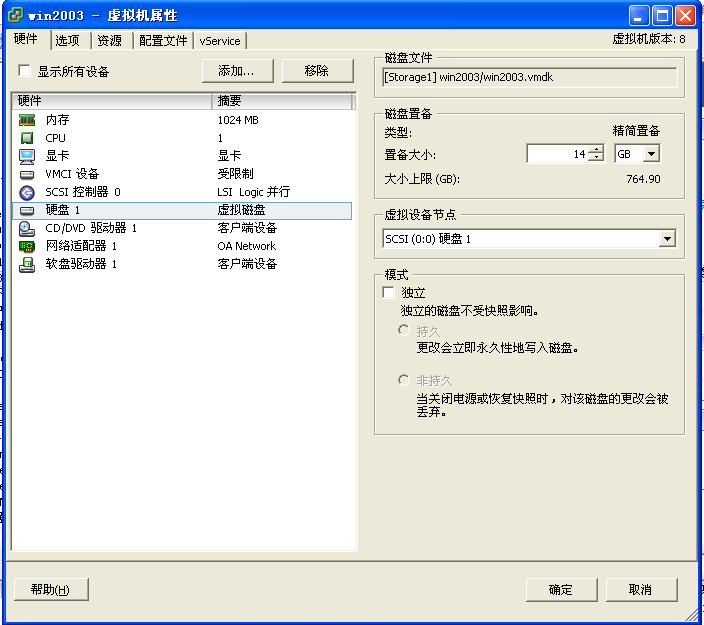This screenshot has width=704, height=625.
Task: Select the 网络适配器 1 row label
Action: point(81,246)
